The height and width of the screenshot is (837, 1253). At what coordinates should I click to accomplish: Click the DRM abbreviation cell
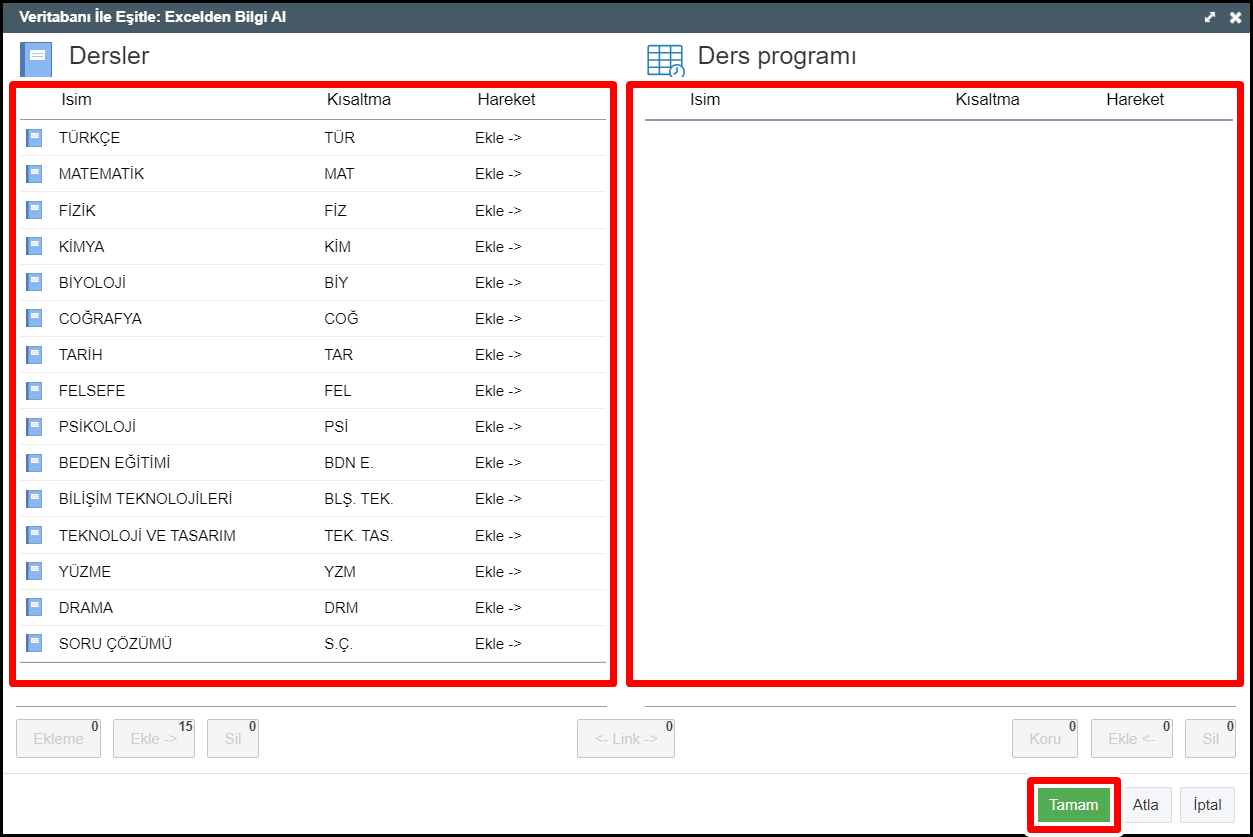(x=341, y=607)
